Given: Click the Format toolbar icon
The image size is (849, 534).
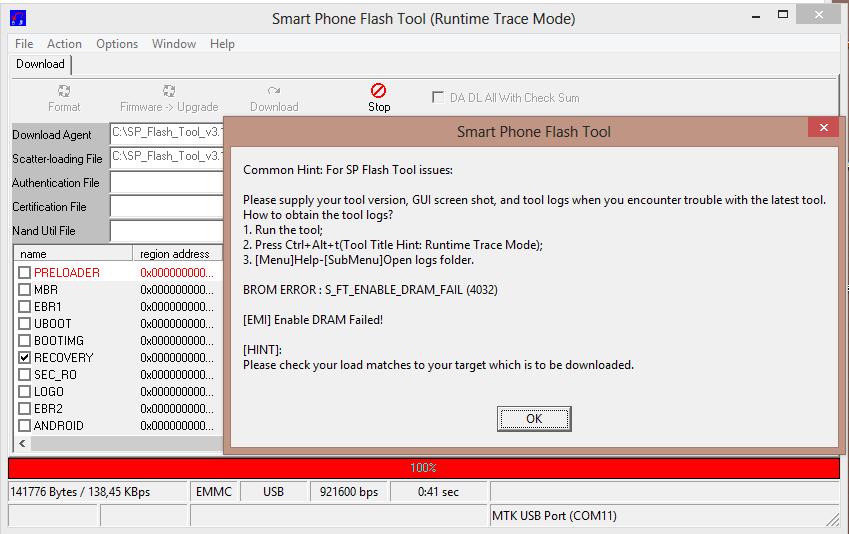Looking at the screenshot, I should tap(64, 90).
